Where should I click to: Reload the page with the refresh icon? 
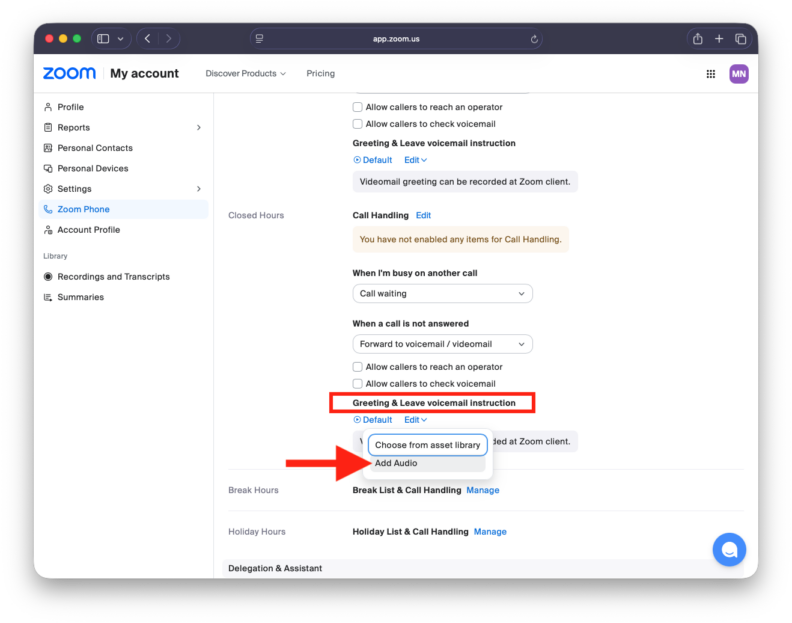click(x=534, y=39)
